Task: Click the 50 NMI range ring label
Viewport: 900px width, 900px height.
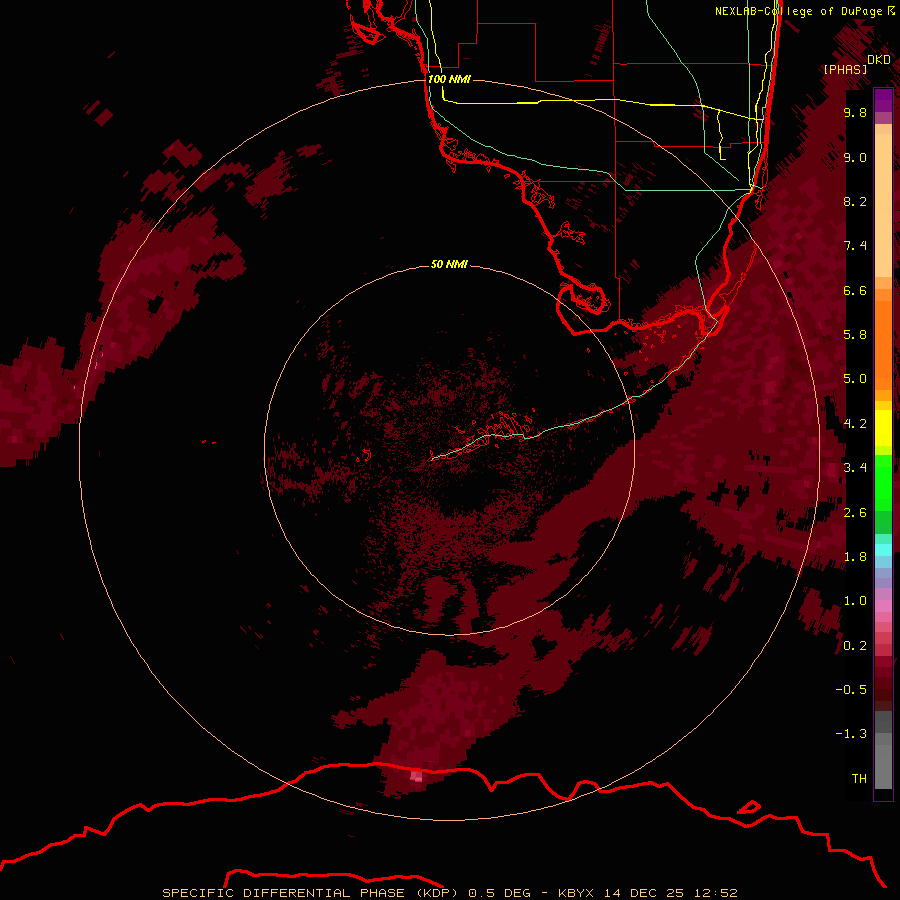Action: point(449,264)
